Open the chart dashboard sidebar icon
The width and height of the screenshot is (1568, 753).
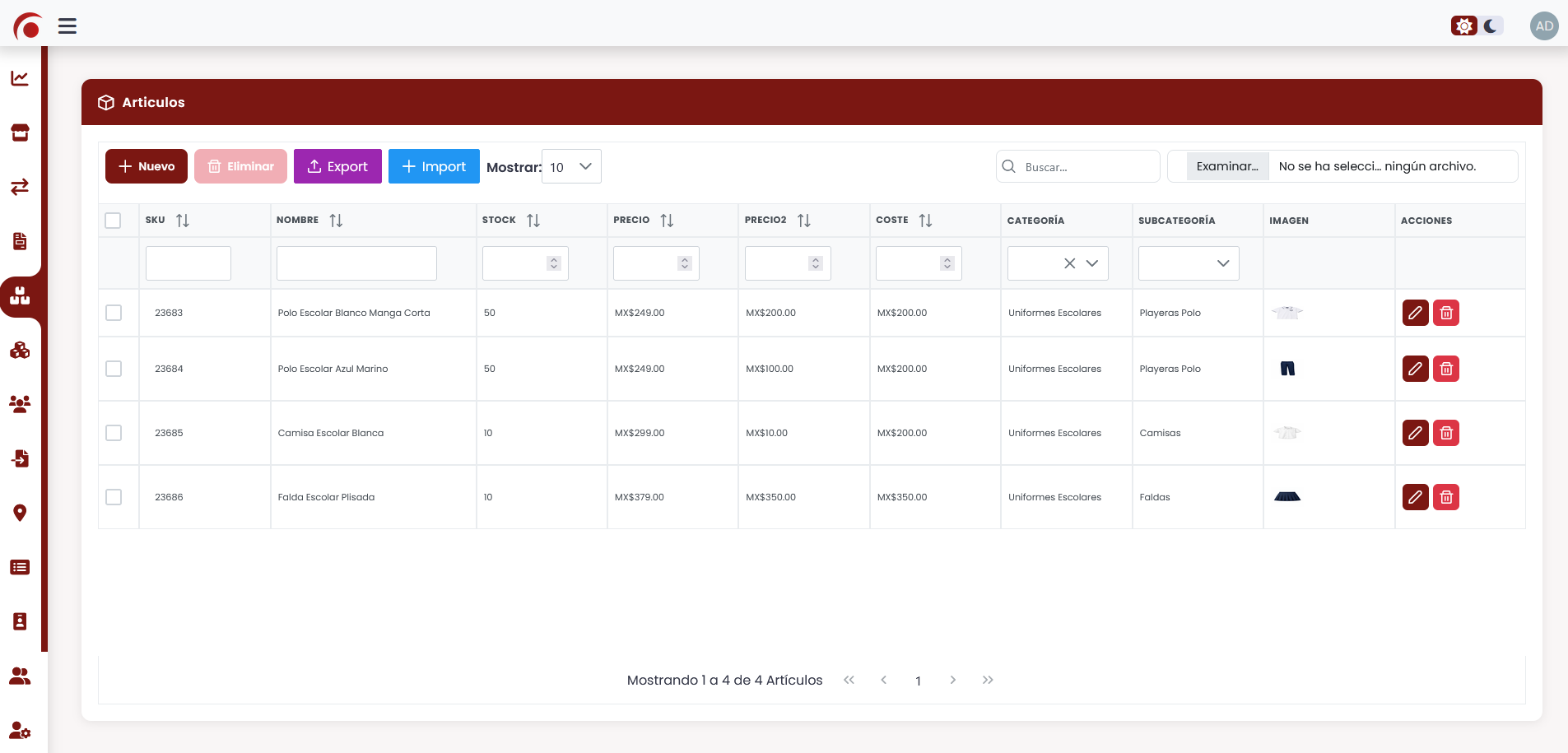click(20, 78)
